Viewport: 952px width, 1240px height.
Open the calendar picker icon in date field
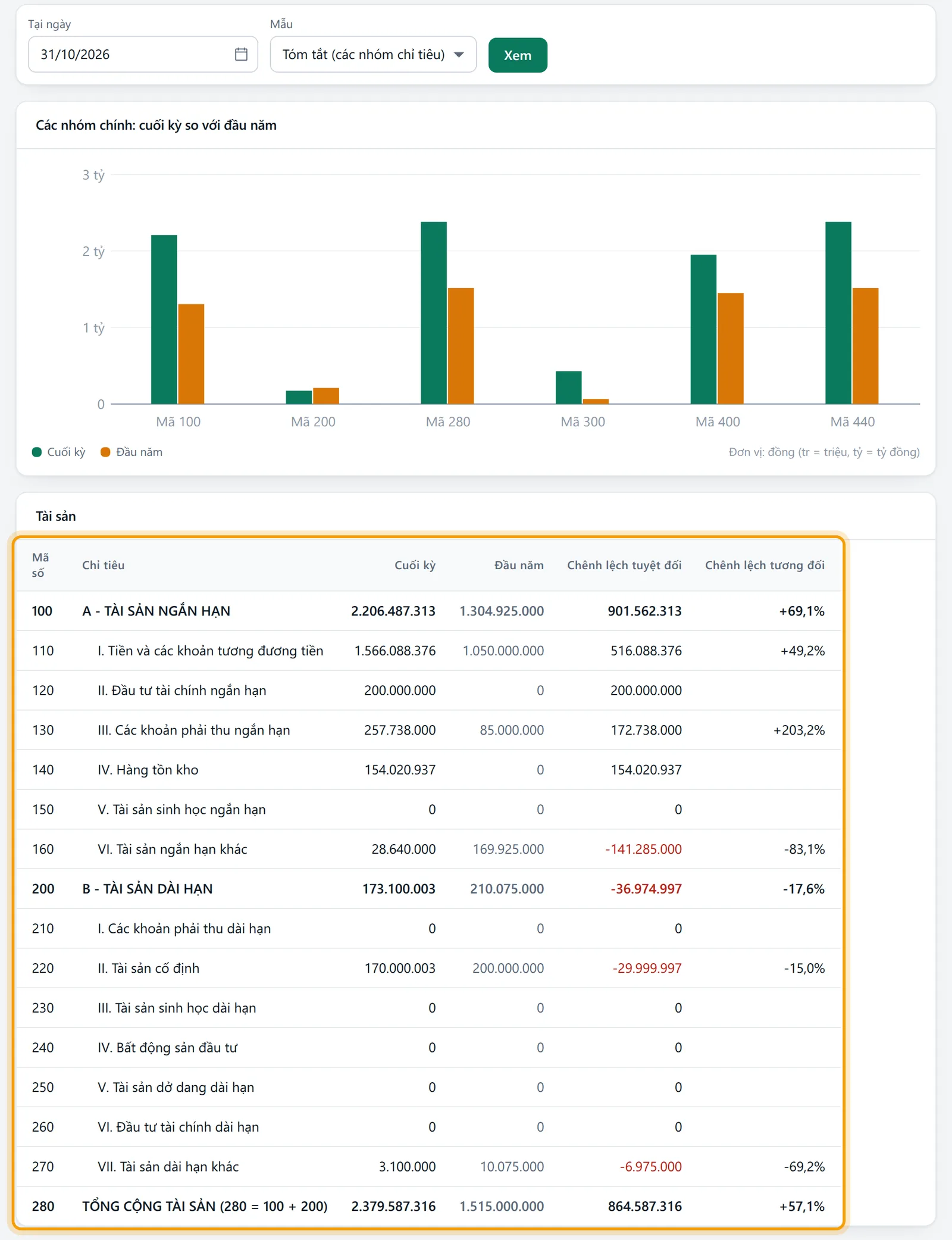tap(241, 54)
